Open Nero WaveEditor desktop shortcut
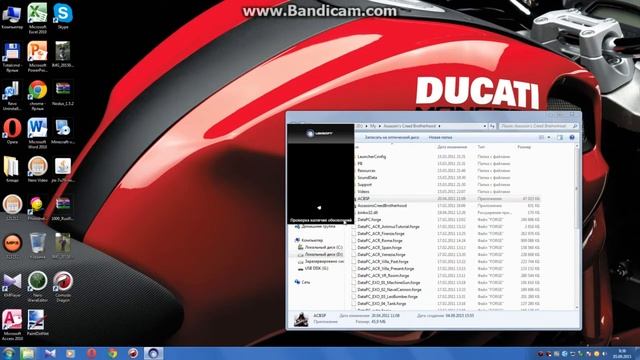This screenshot has height=360, width=640. click(x=37, y=286)
